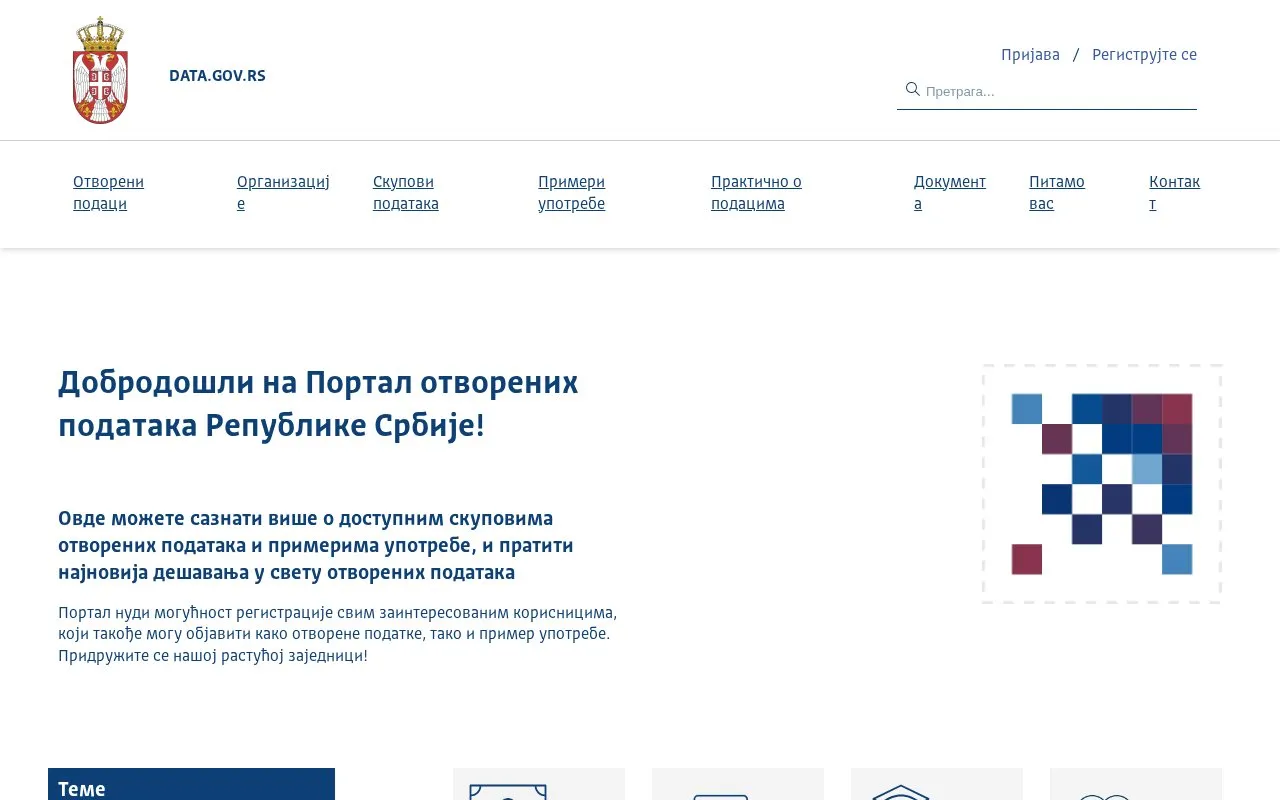Click the Теме panel header

coord(191,785)
